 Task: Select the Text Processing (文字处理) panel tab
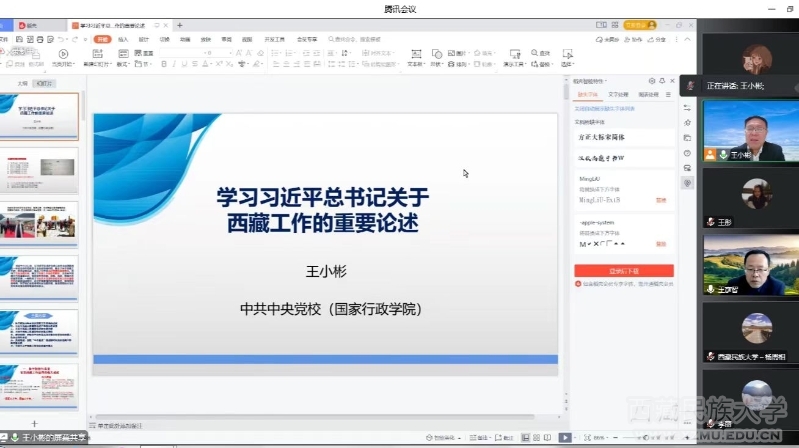coord(619,94)
